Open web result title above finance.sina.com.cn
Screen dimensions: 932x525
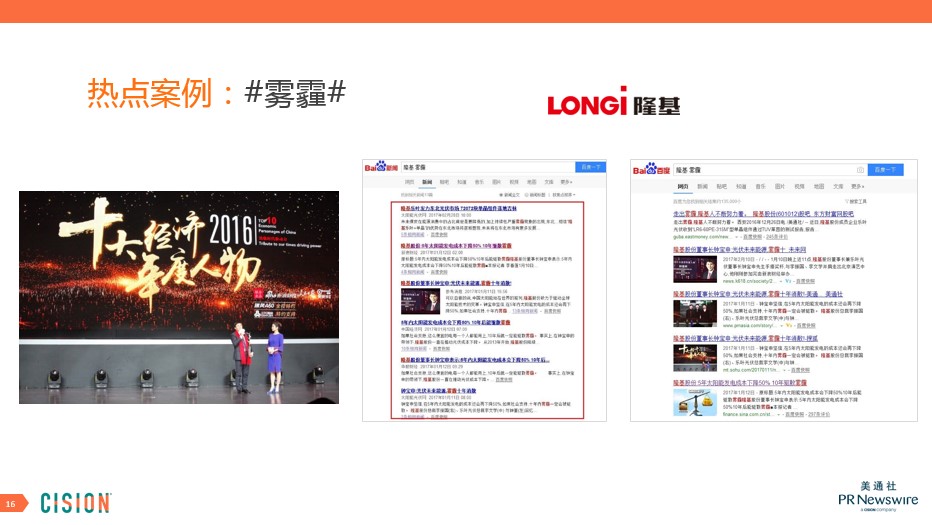[x=739, y=383]
